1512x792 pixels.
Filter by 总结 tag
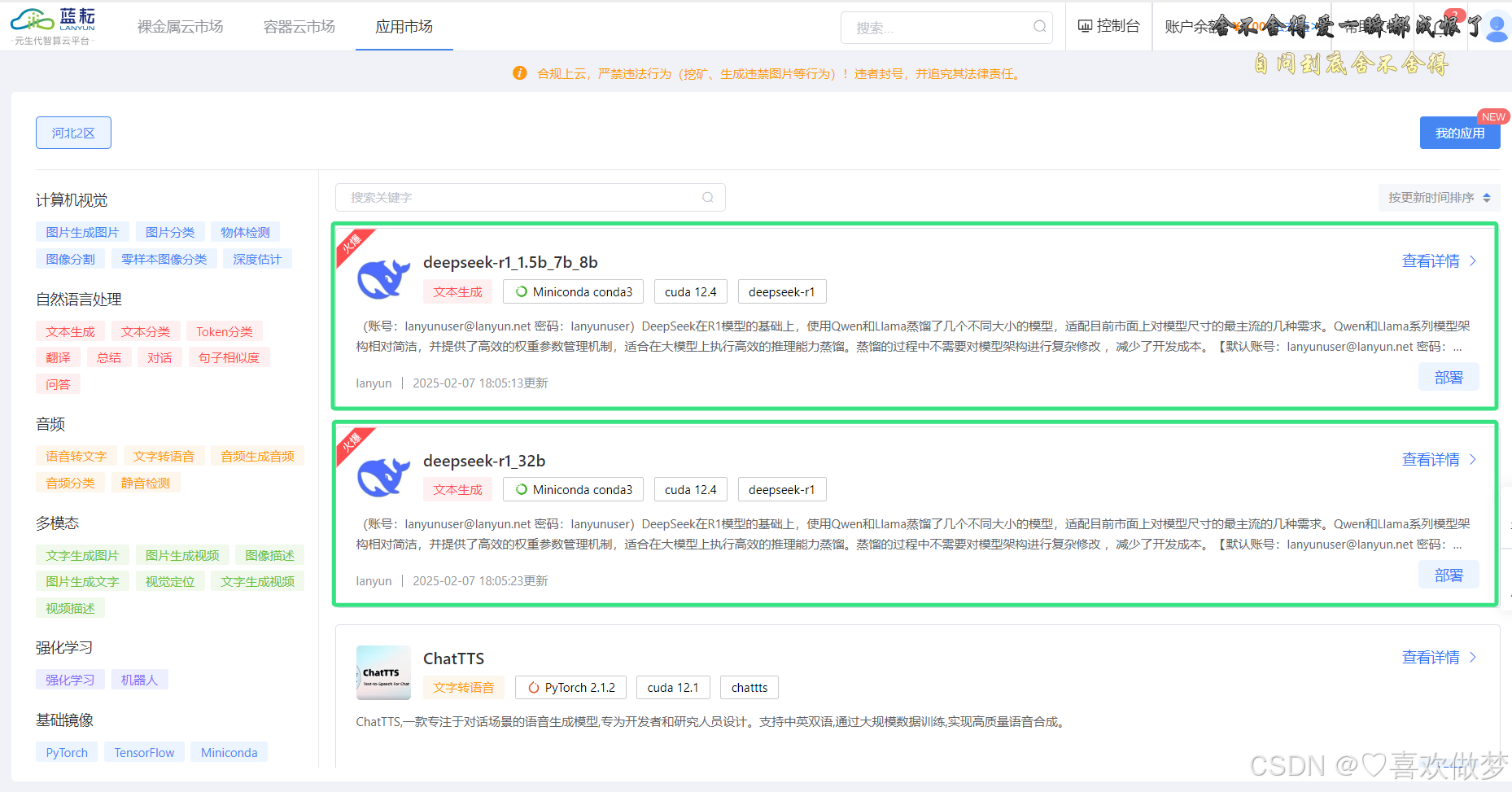click(108, 358)
